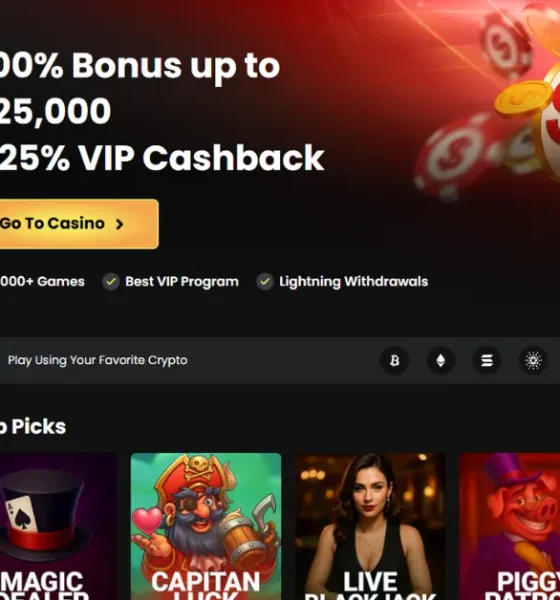This screenshot has height=600, width=560.
Task: Select the Ethereum crypto icon
Action: click(x=441, y=360)
